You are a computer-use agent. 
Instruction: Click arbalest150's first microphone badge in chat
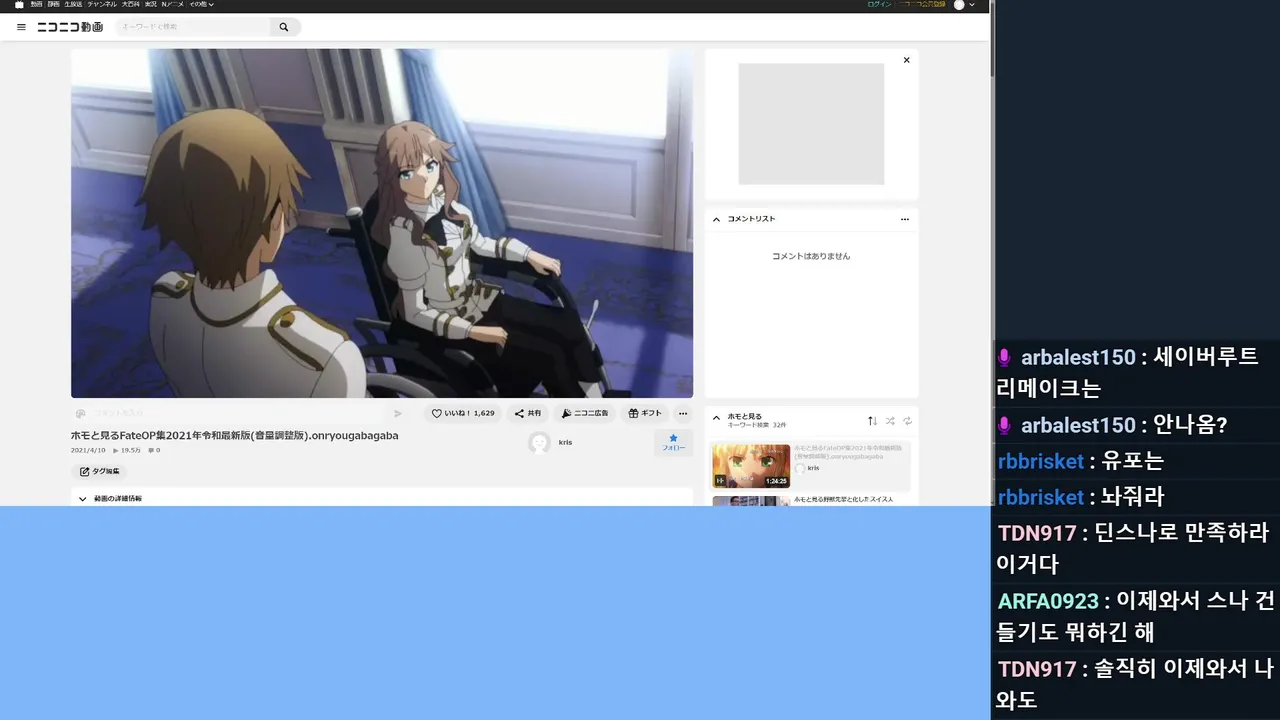[x=1005, y=357]
